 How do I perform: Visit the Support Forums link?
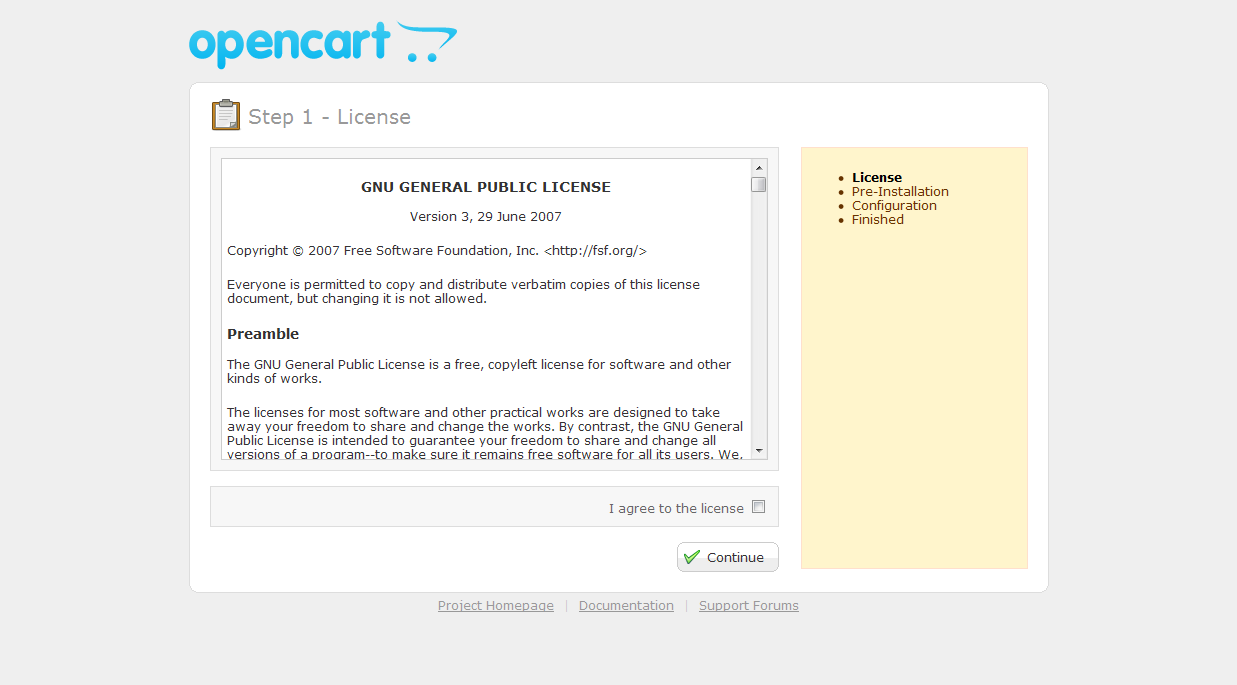(748, 606)
